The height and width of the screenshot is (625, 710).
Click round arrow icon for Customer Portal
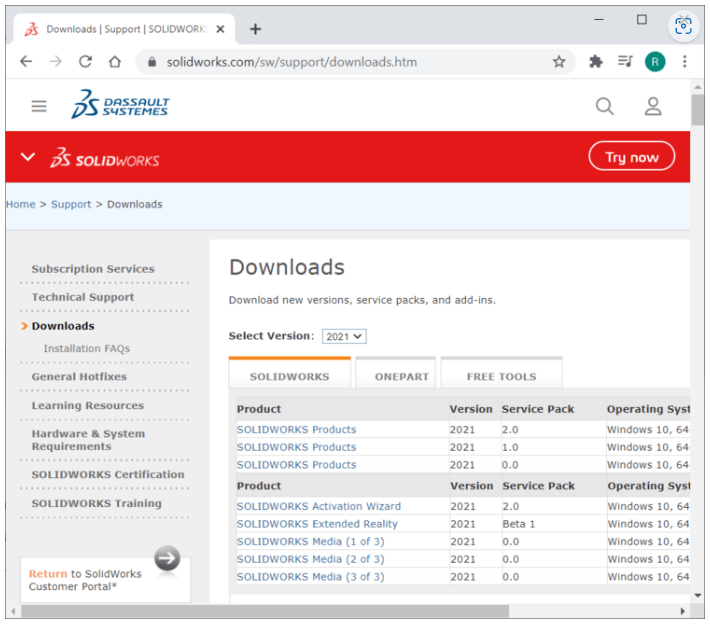[x=167, y=558]
